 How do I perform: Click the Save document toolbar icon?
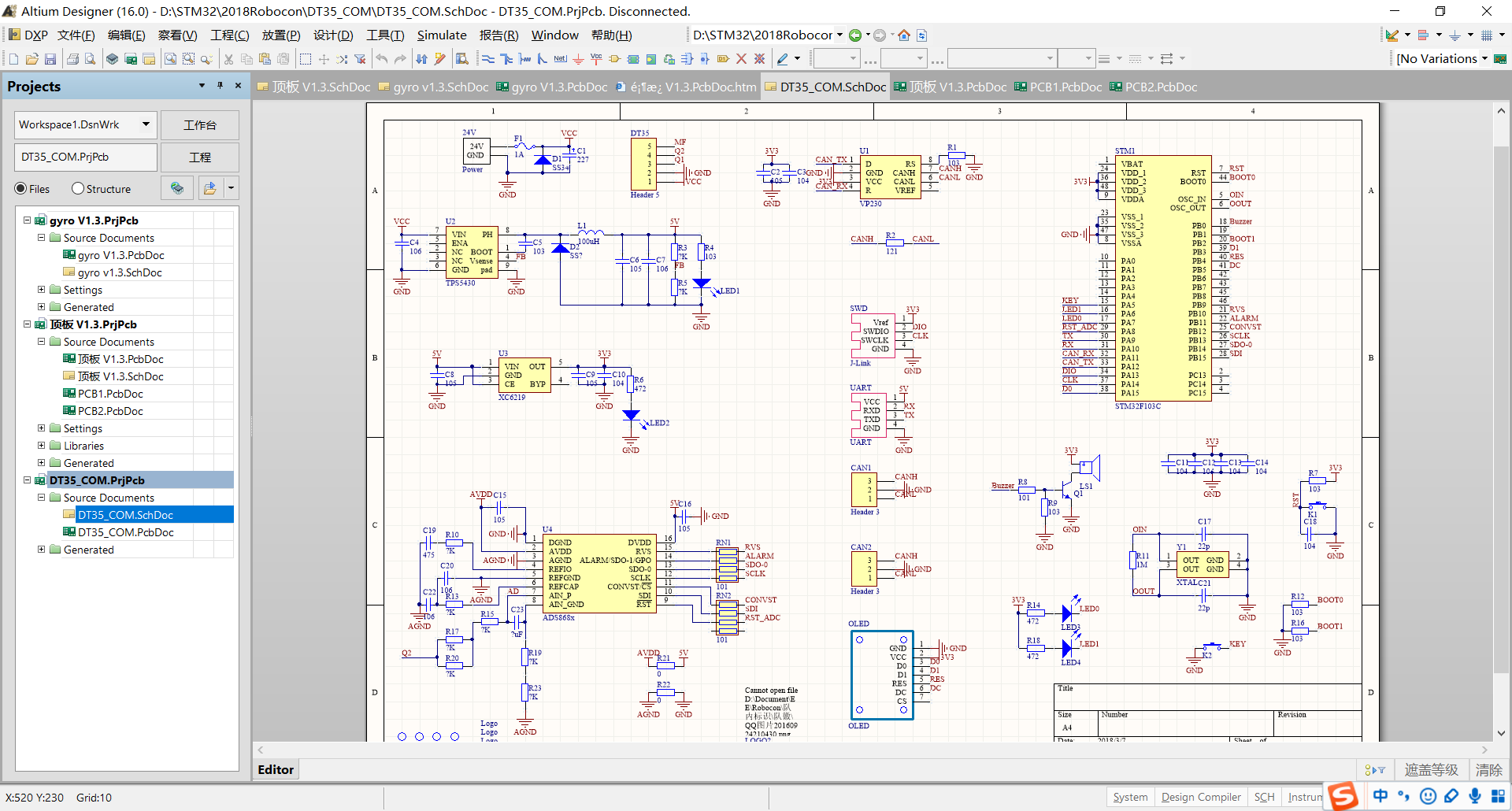click(x=50, y=59)
